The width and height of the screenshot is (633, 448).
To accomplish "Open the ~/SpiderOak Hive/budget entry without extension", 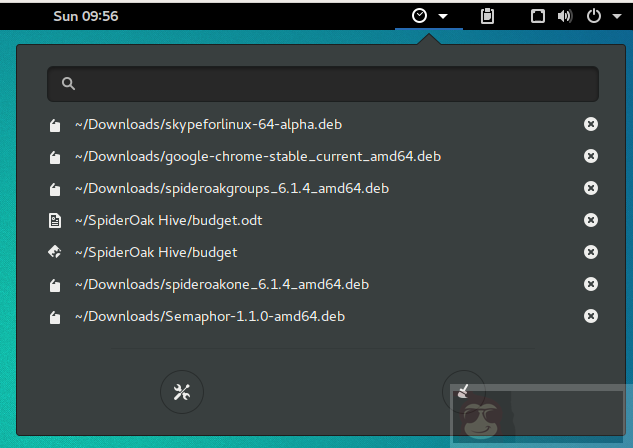I will point(156,252).
